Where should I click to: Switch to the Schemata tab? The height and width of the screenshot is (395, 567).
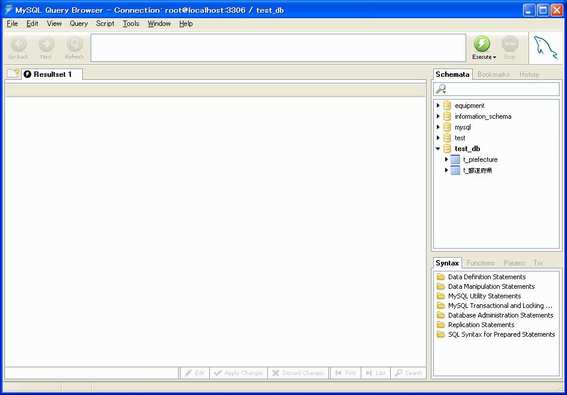pyautogui.click(x=452, y=75)
